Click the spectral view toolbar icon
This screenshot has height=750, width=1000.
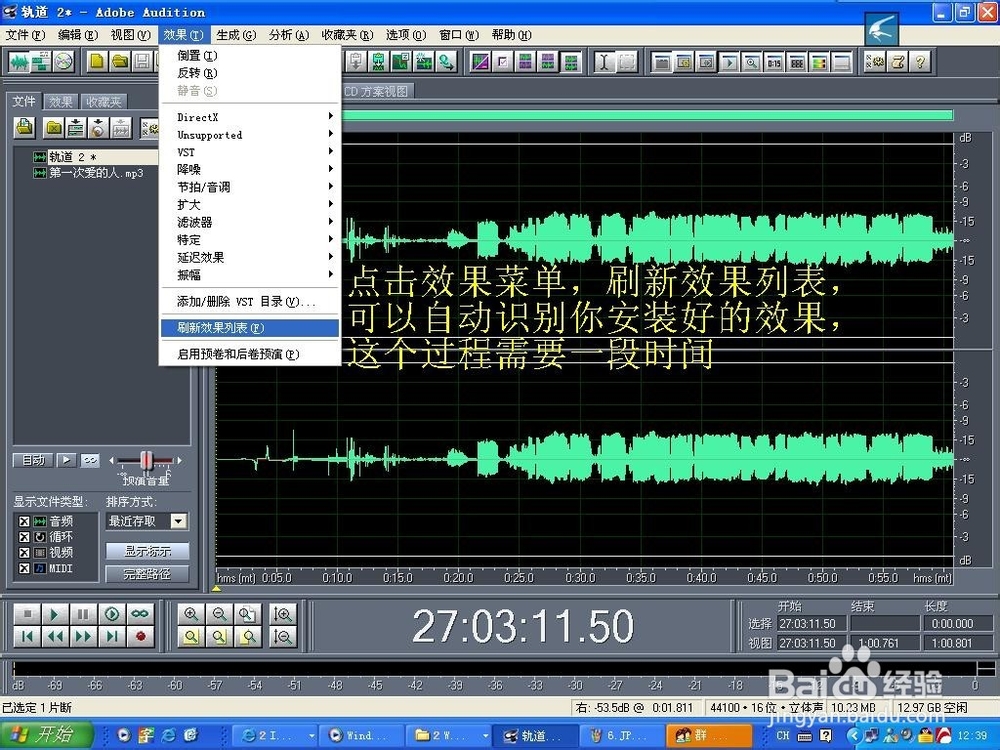click(480, 62)
